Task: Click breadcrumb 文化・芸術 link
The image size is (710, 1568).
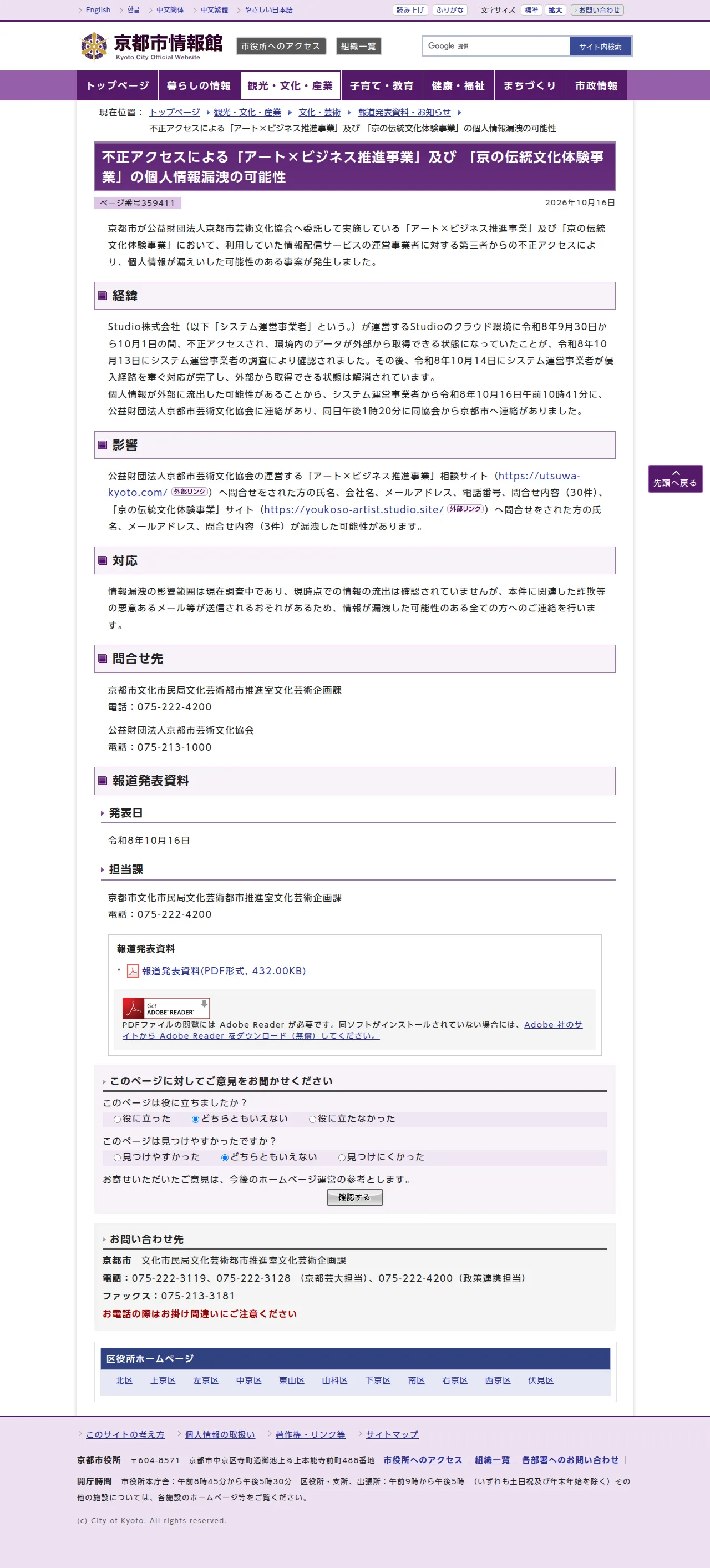Action: [x=319, y=112]
